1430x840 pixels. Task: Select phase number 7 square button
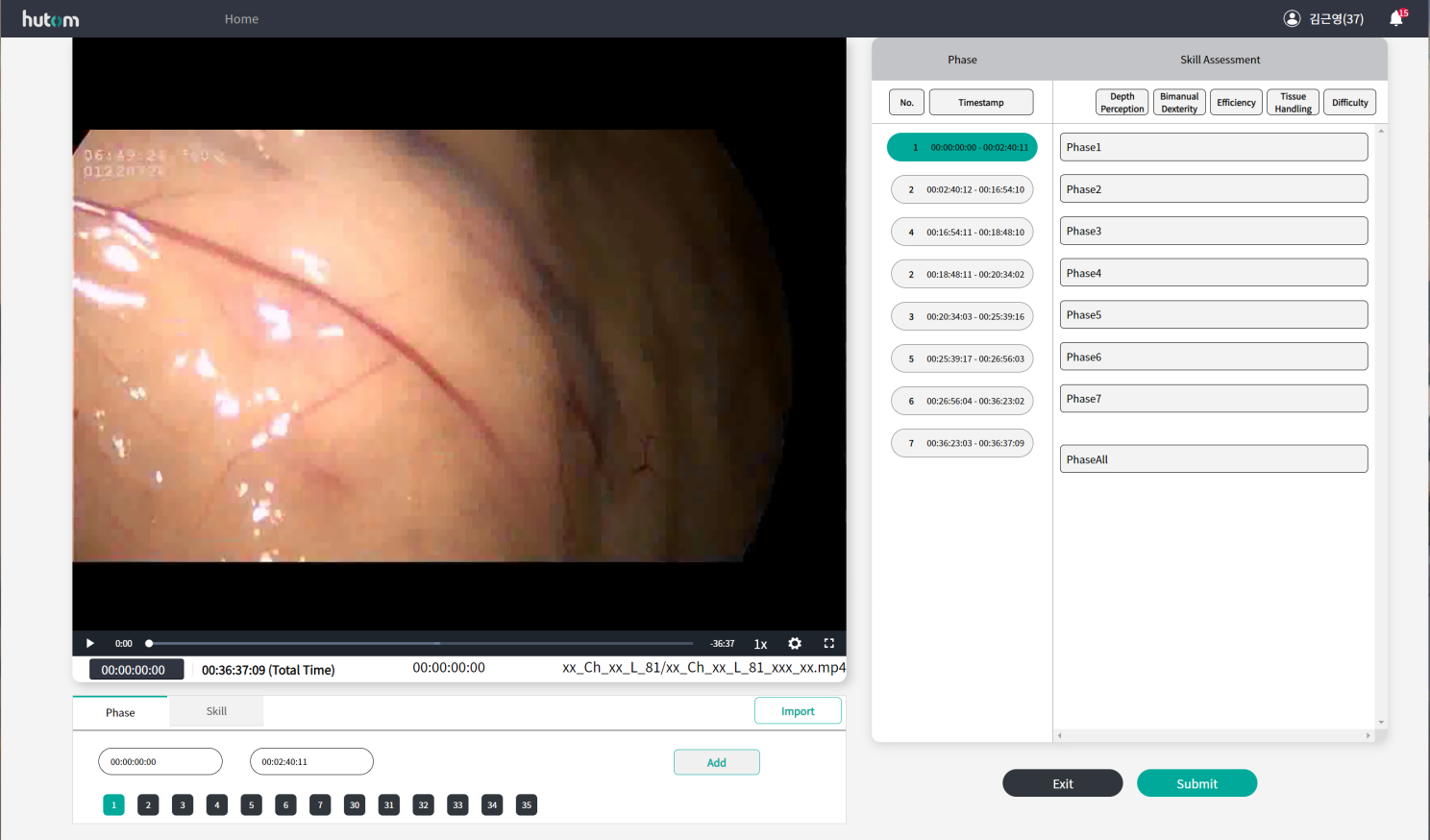pyautogui.click(x=320, y=805)
